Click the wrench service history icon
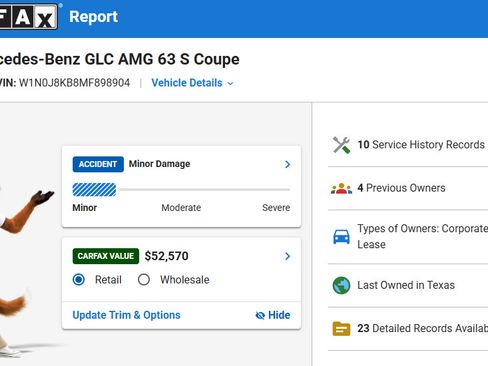 341,145
